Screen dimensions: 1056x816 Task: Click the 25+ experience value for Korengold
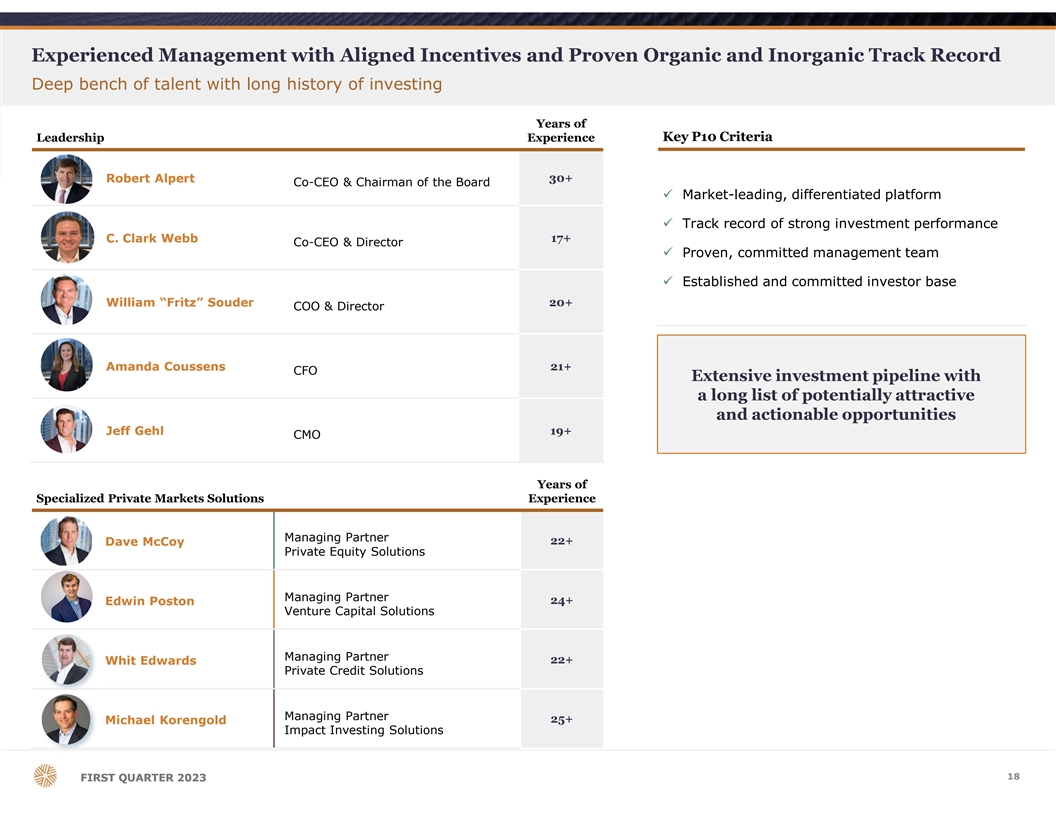(561, 720)
